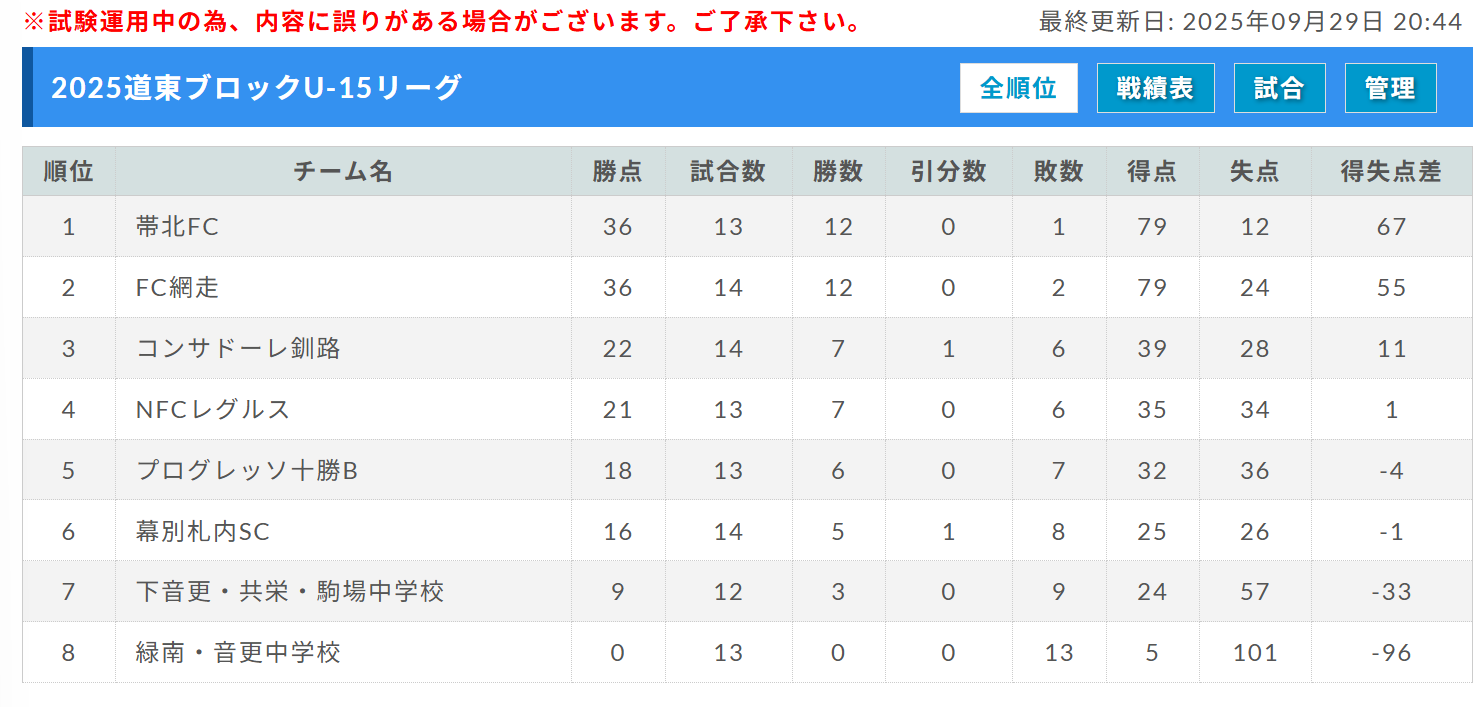Click 幕別札内SC team name

click(x=203, y=532)
